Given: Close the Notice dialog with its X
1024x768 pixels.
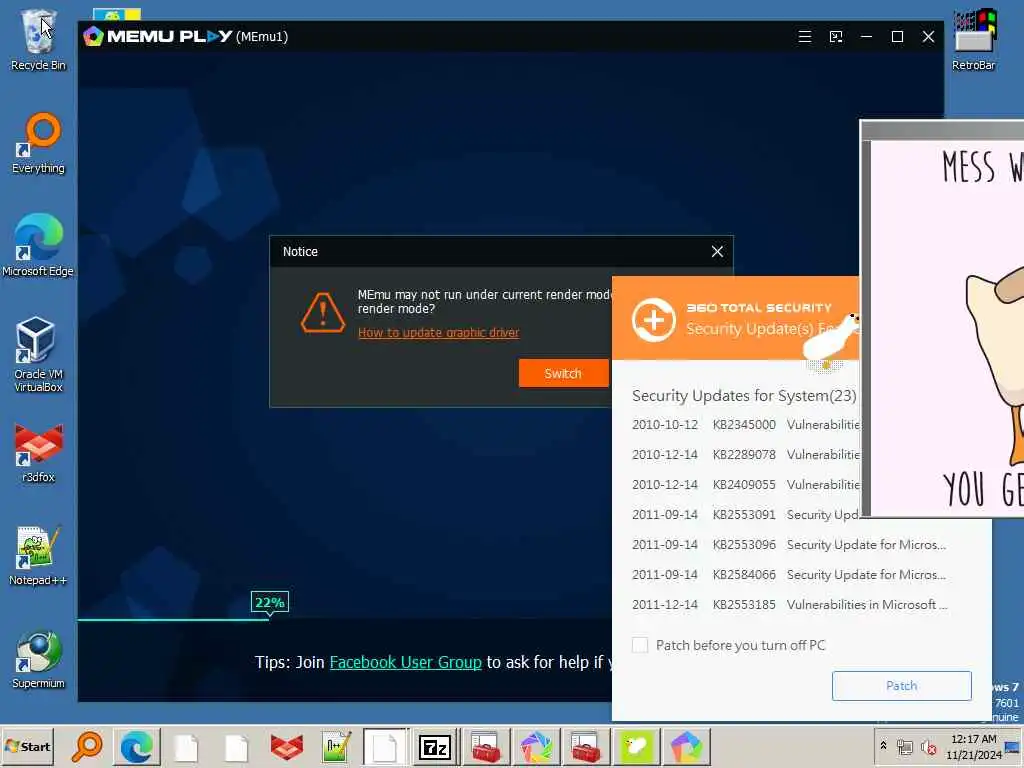Looking at the screenshot, I should 717,251.
